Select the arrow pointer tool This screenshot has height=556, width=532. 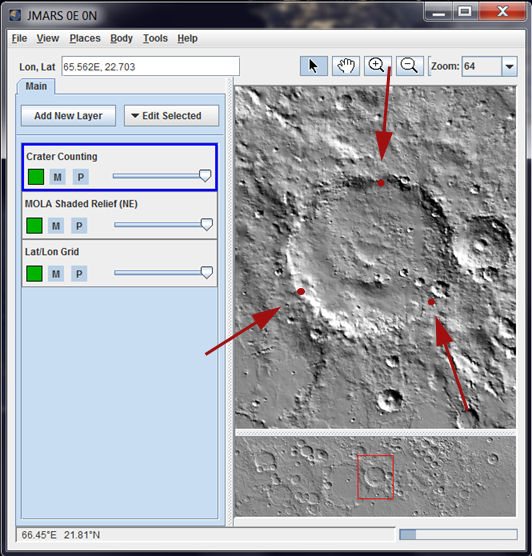click(314, 66)
